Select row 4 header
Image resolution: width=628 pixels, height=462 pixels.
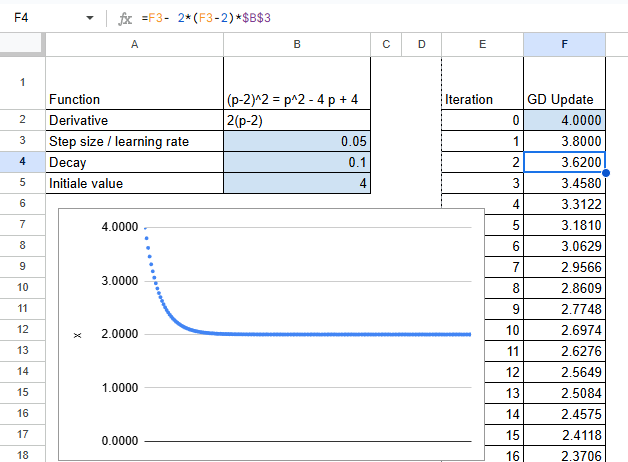(22, 162)
